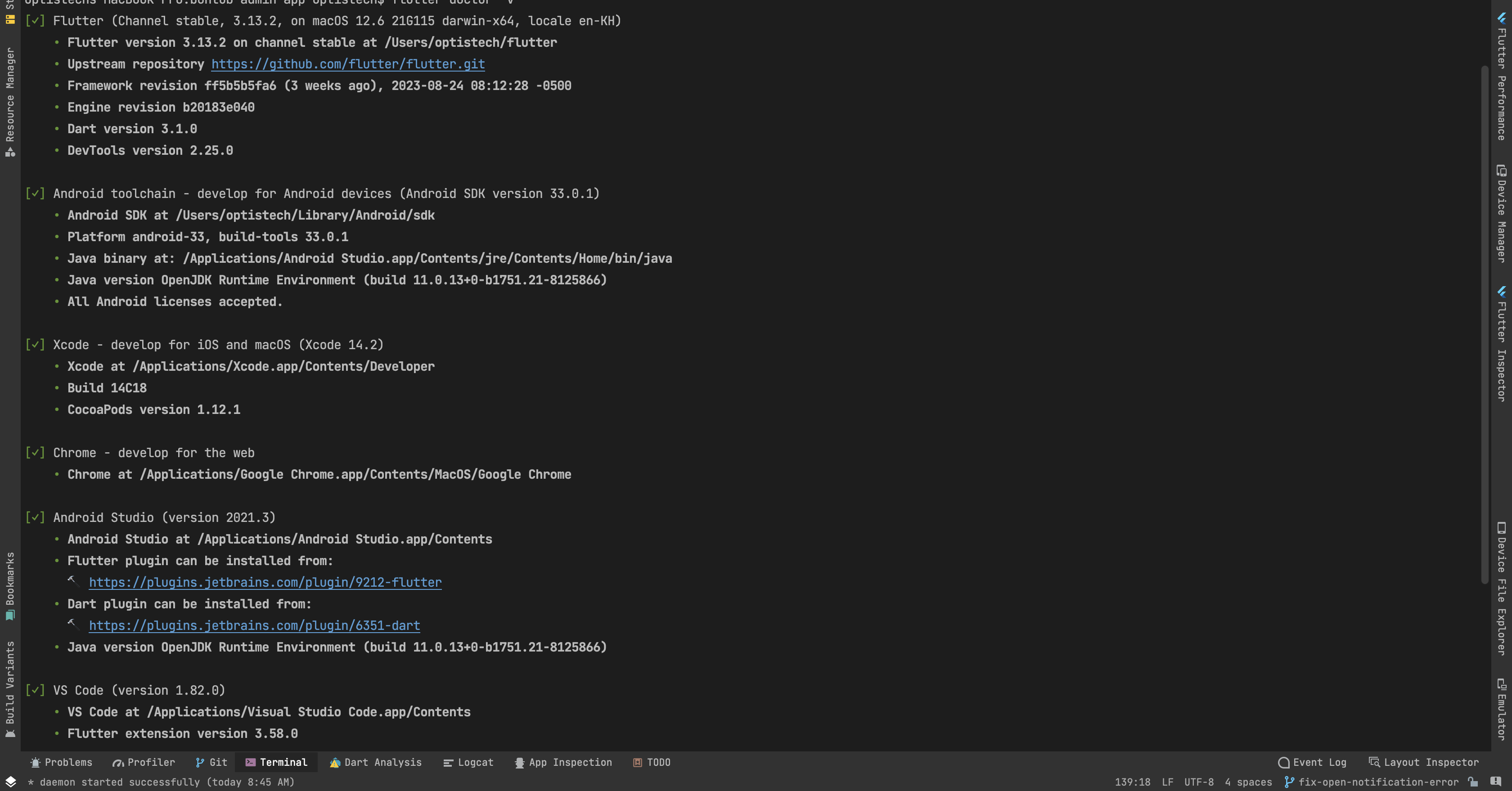Open the fix-open-notification-error branch popup
Viewport: 1512px width, 791px height.
click(1373, 782)
